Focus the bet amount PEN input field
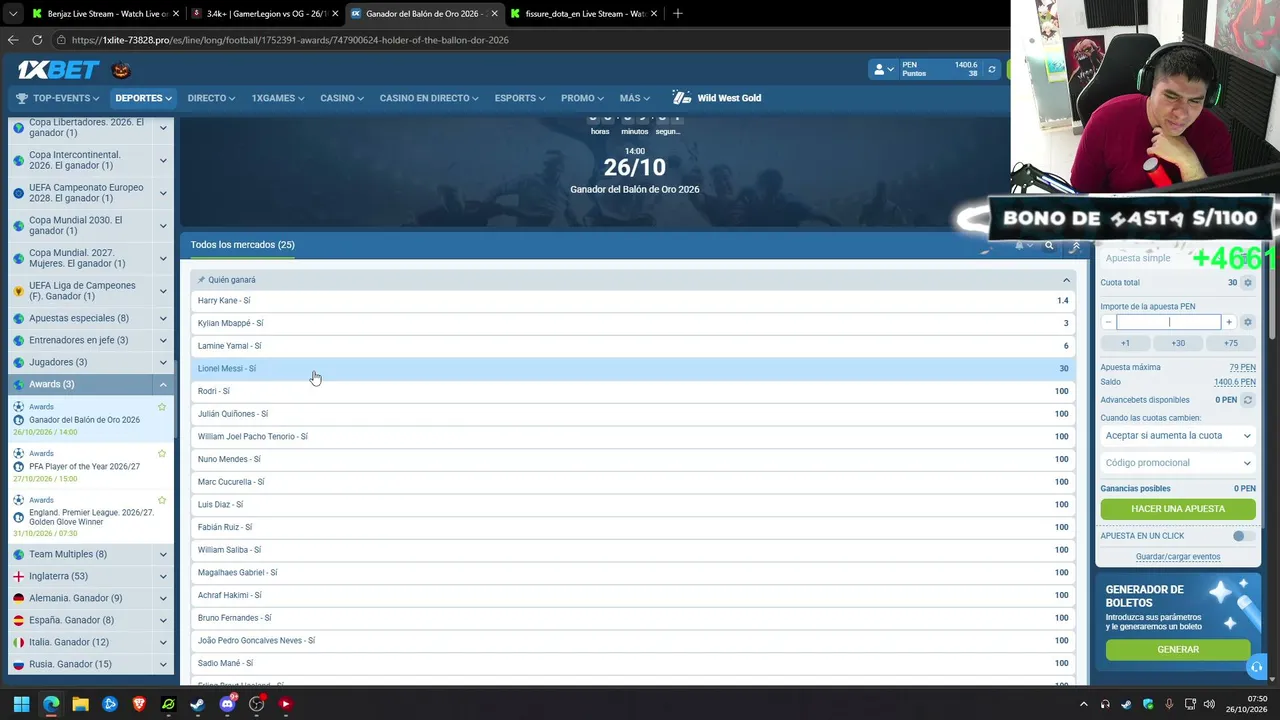 click(x=1168, y=322)
